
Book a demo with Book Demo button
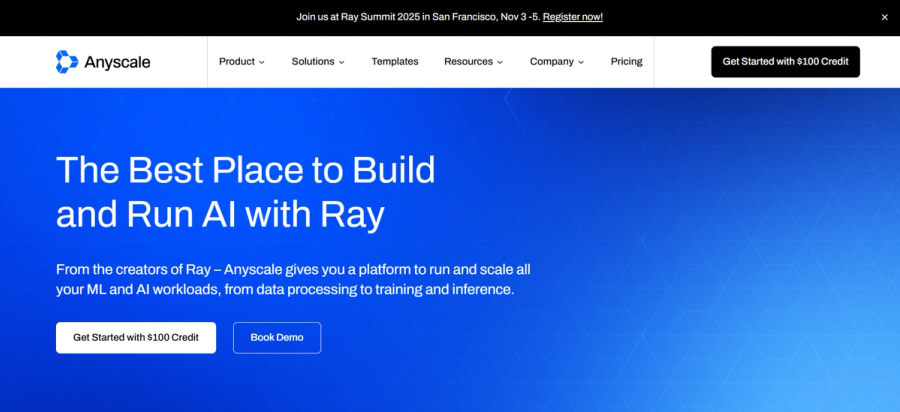pyautogui.click(x=277, y=337)
